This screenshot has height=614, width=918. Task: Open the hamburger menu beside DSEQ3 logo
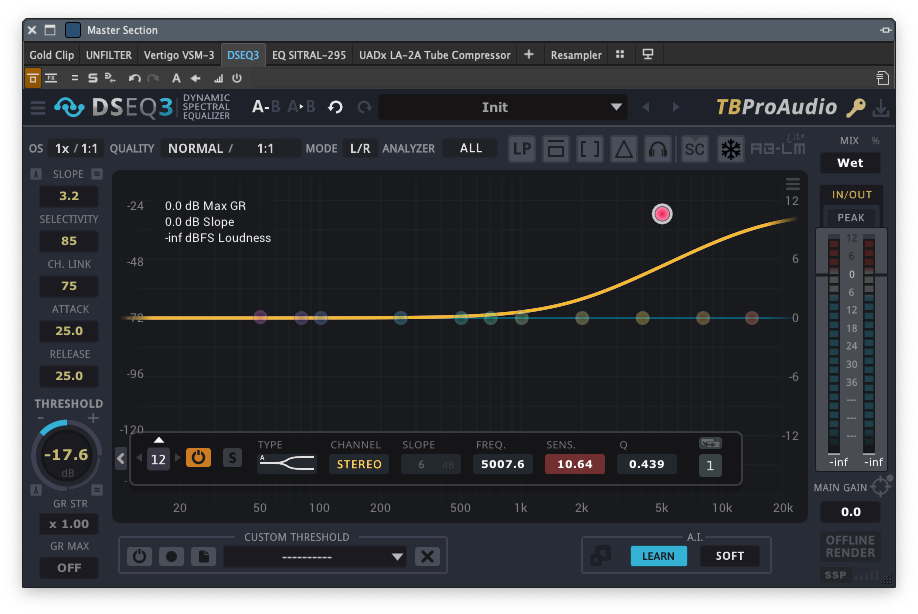click(x=37, y=107)
